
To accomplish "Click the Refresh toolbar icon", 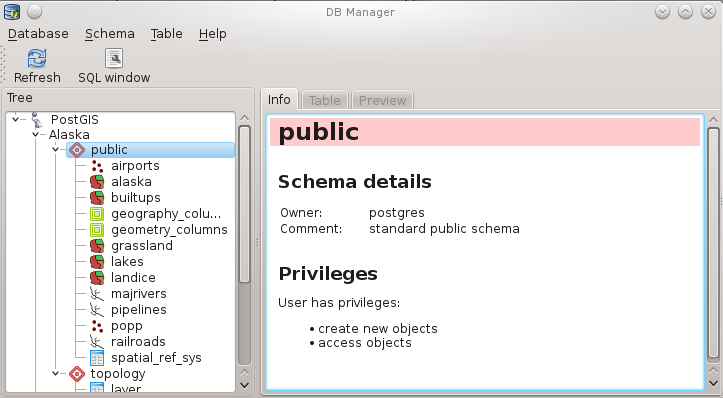I will tap(37, 59).
